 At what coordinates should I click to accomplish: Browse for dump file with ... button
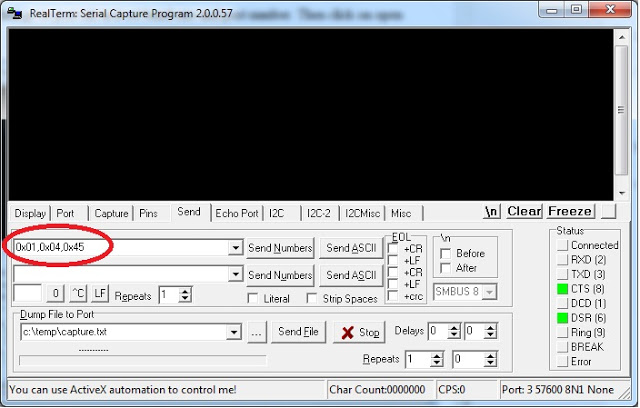pos(257,332)
